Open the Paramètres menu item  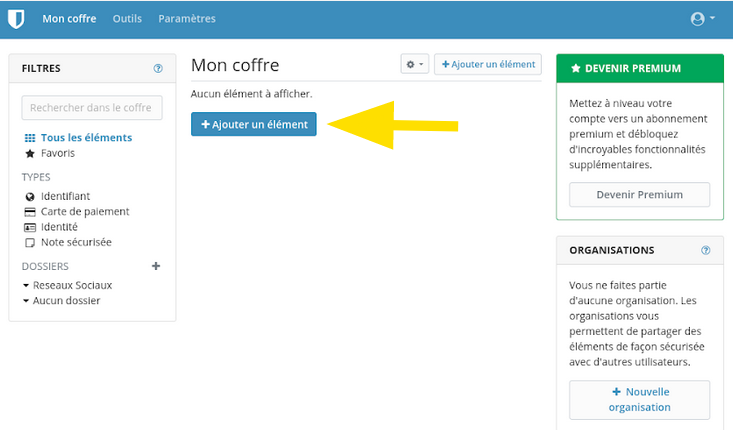(x=187, y=19)
